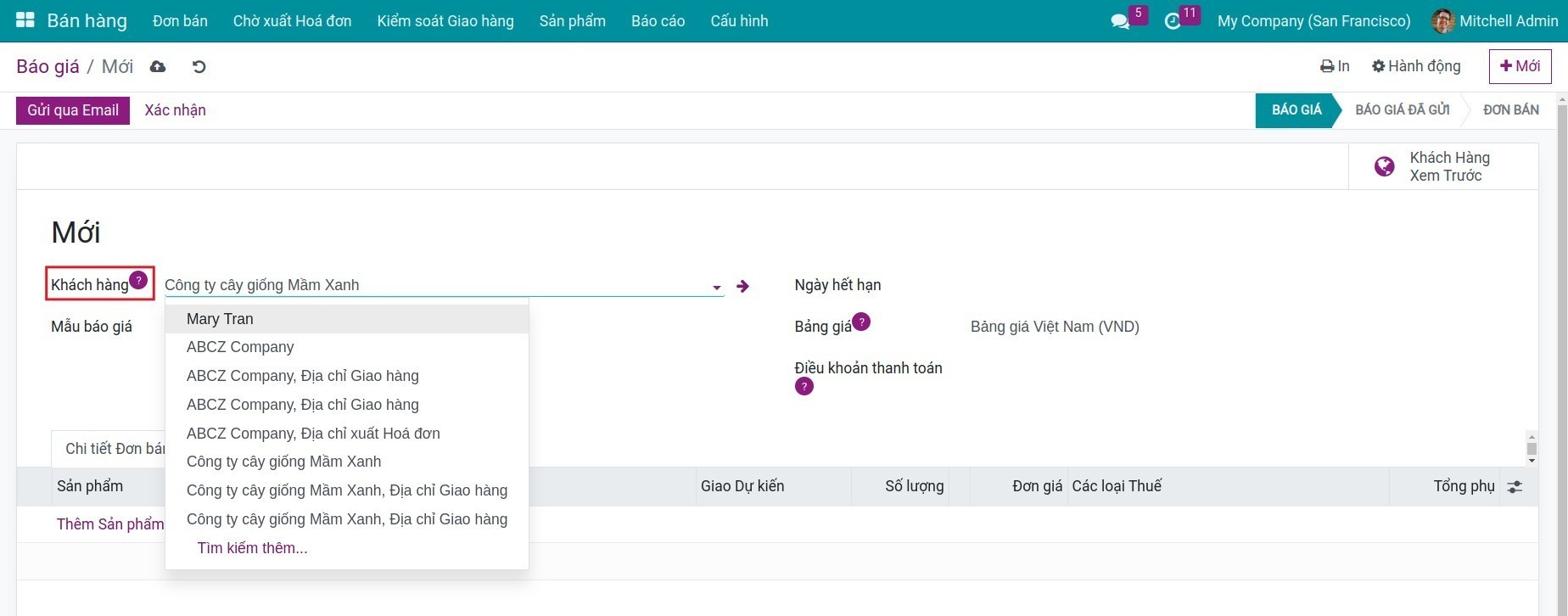Show help tooltip for Bảng giá

coord(861,322)
